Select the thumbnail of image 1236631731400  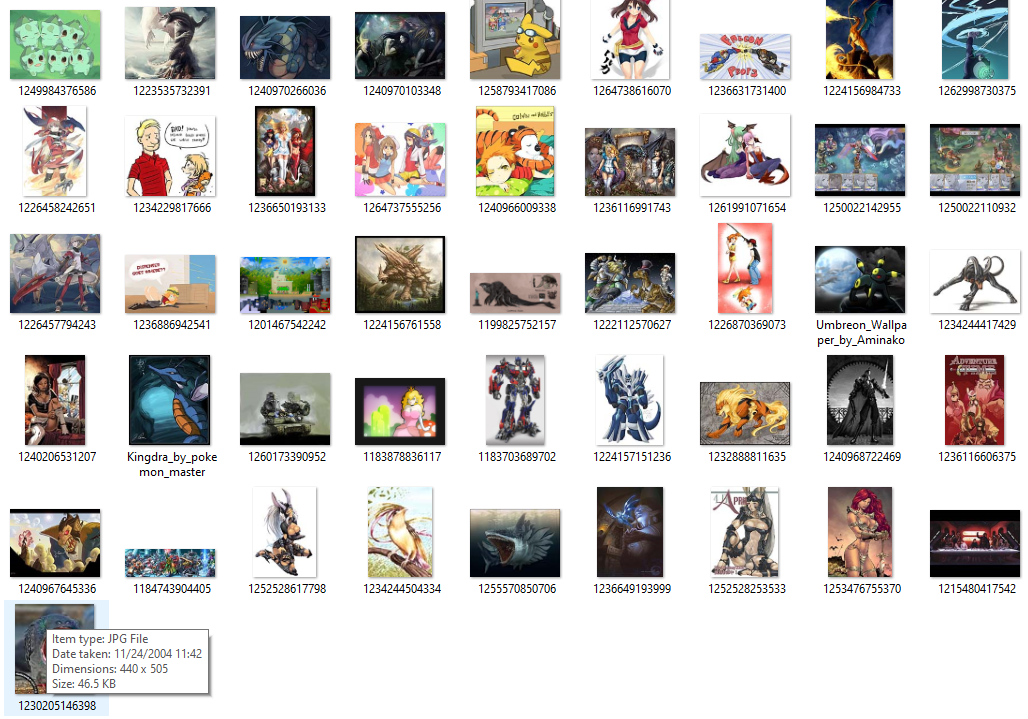click(x=745, y=57)
